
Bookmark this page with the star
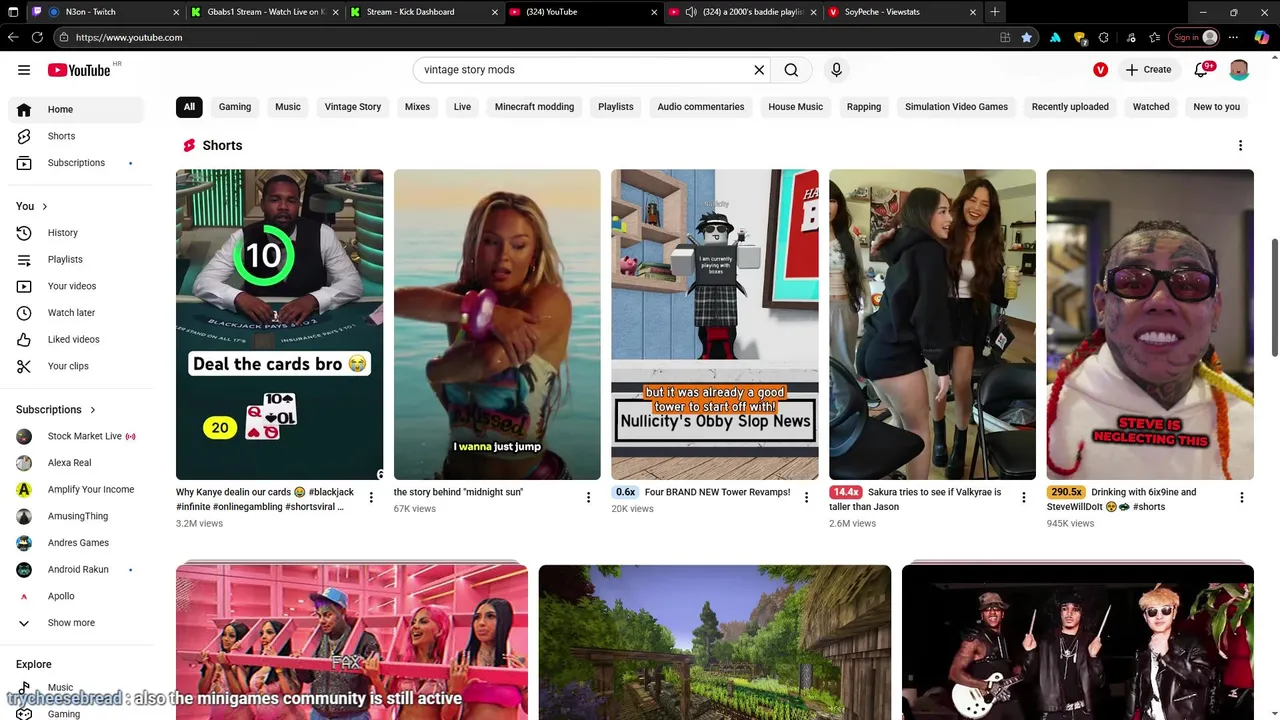[x=1027, y=37]
